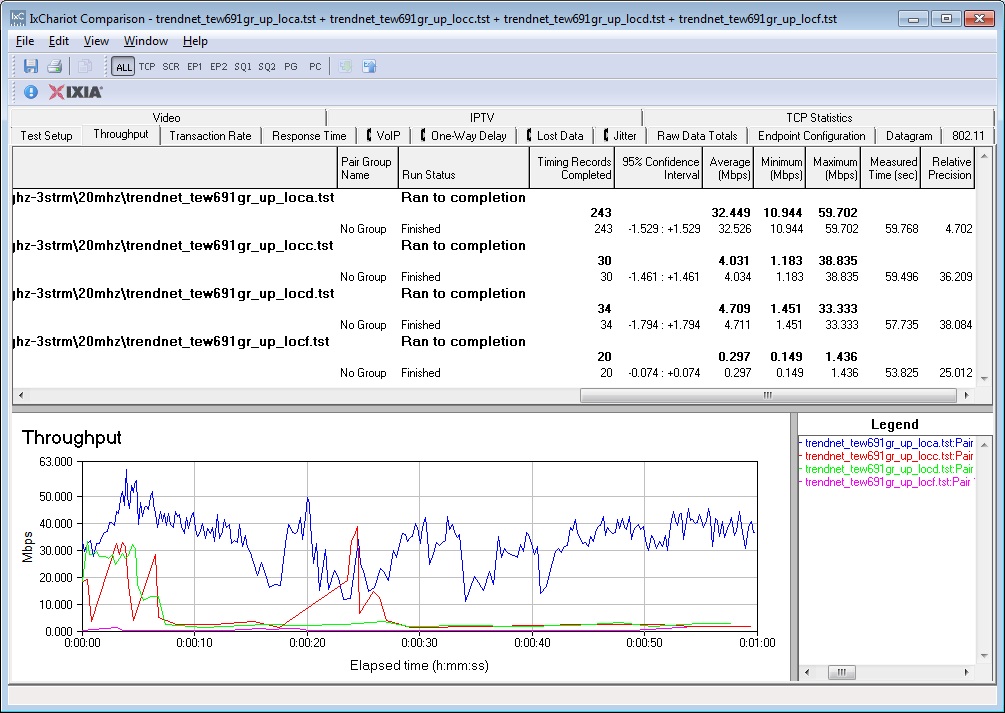Click the IXIA logo
The height and width of the screenshot is (713, 1005).
pos(76,92)
